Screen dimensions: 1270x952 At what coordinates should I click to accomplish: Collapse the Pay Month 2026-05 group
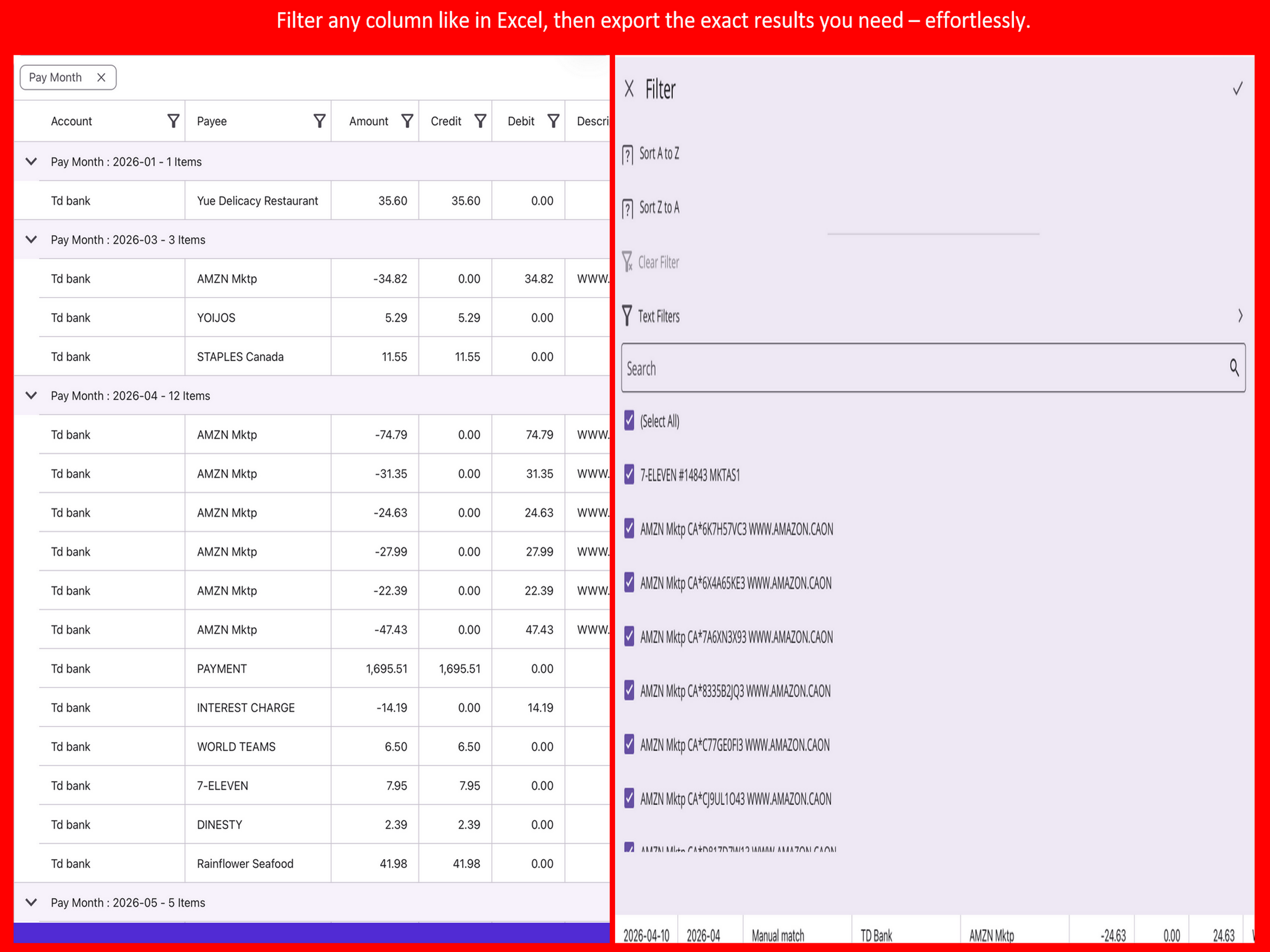(x=31, y=902)
